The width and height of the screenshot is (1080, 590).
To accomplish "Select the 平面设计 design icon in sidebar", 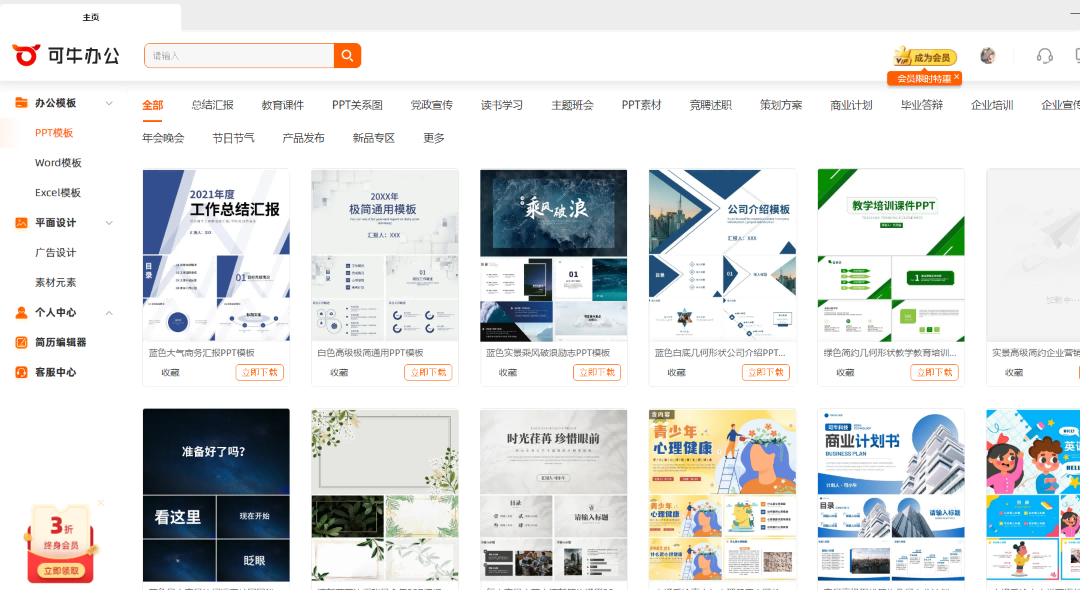I will pos(22,222).
